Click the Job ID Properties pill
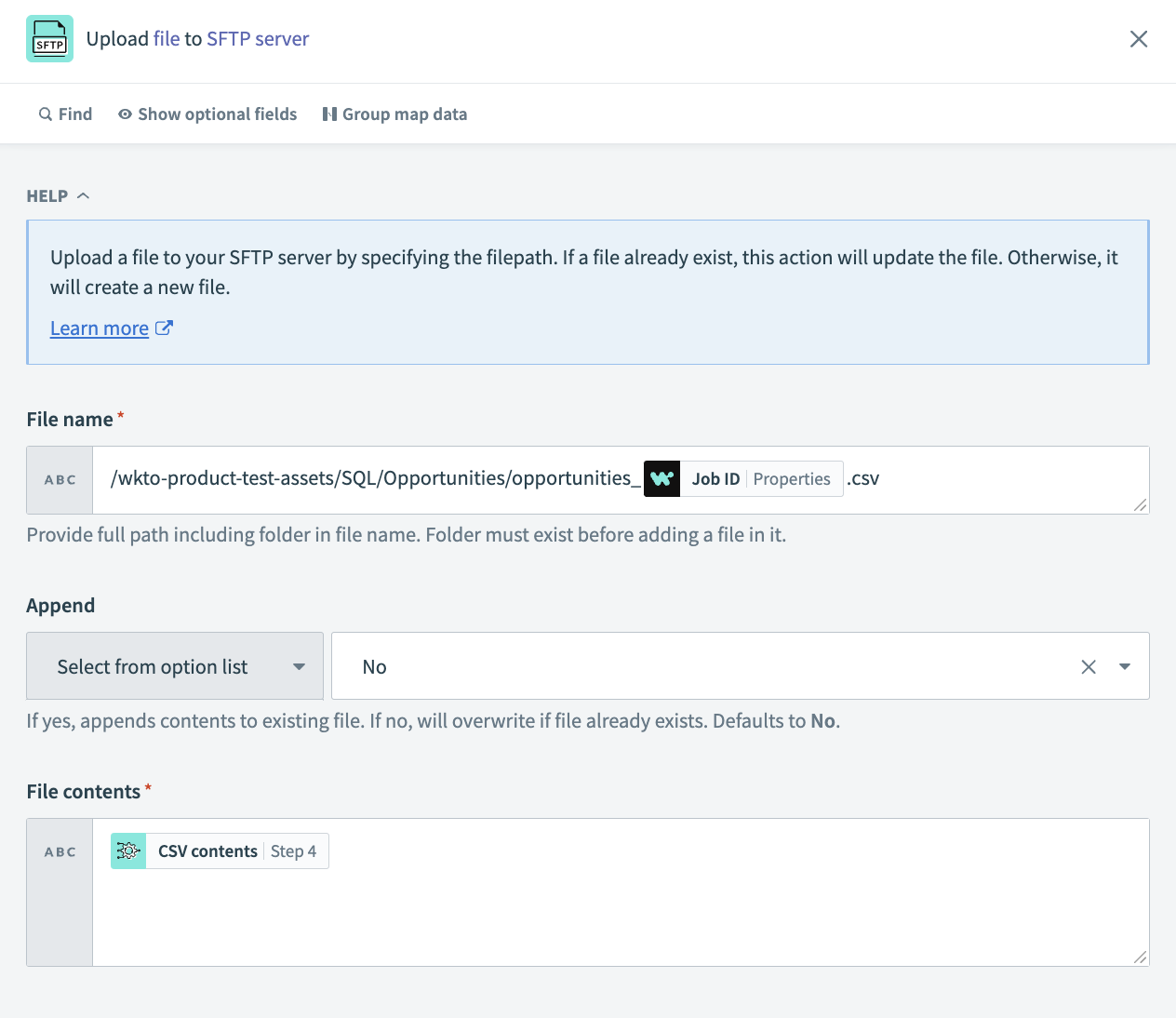This screenshot has width=1176, height=1018. tap(761, 478)
